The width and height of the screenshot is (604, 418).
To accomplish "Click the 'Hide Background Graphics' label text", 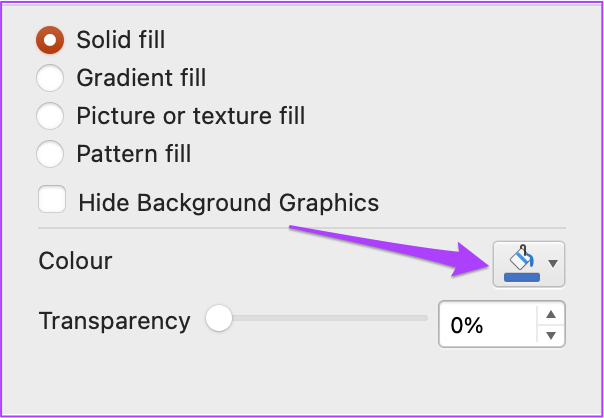I will [229, 203].
